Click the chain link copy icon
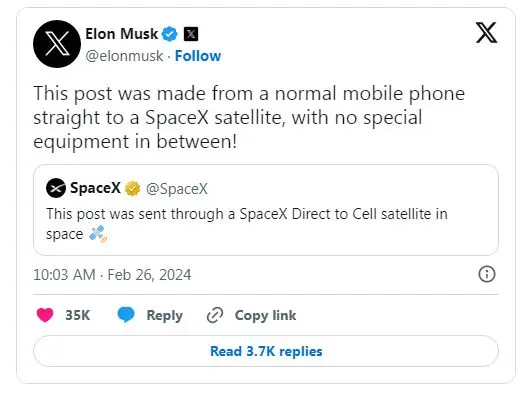 tap(215, 315)
